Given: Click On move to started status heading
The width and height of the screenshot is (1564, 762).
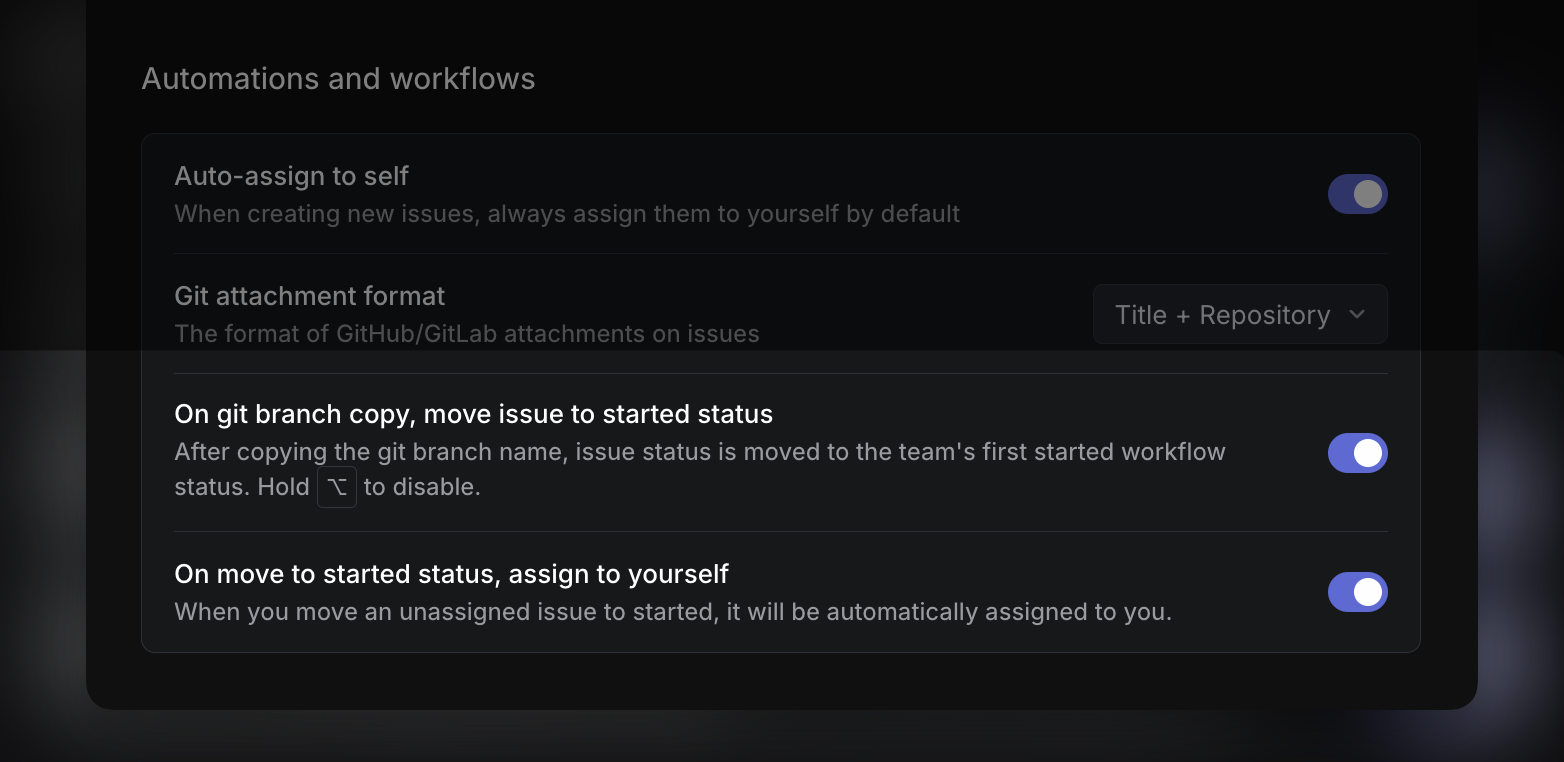Looking at the screenshot, I should pyautogui.click(x=452, y=573).
